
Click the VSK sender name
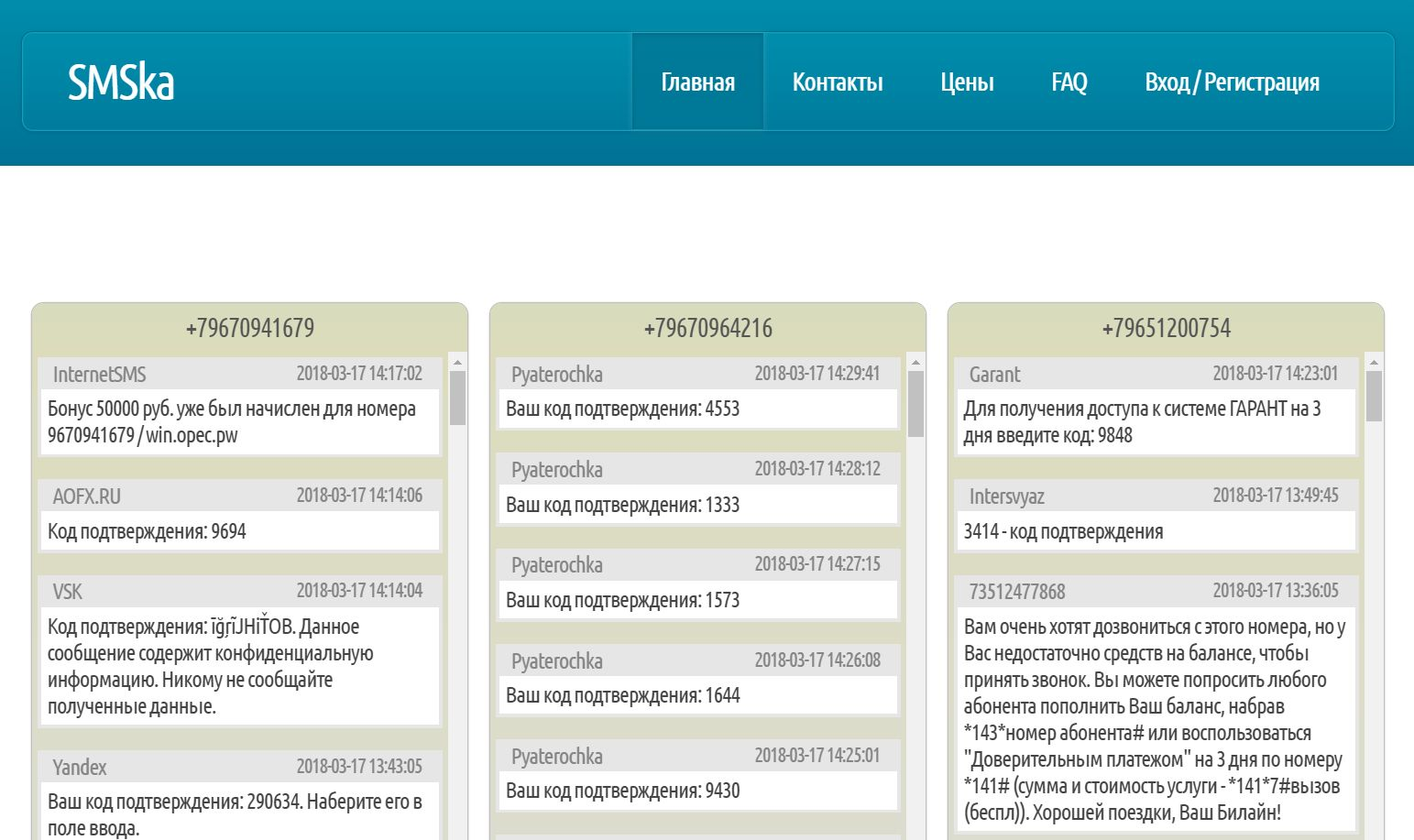tap(67, 592)
